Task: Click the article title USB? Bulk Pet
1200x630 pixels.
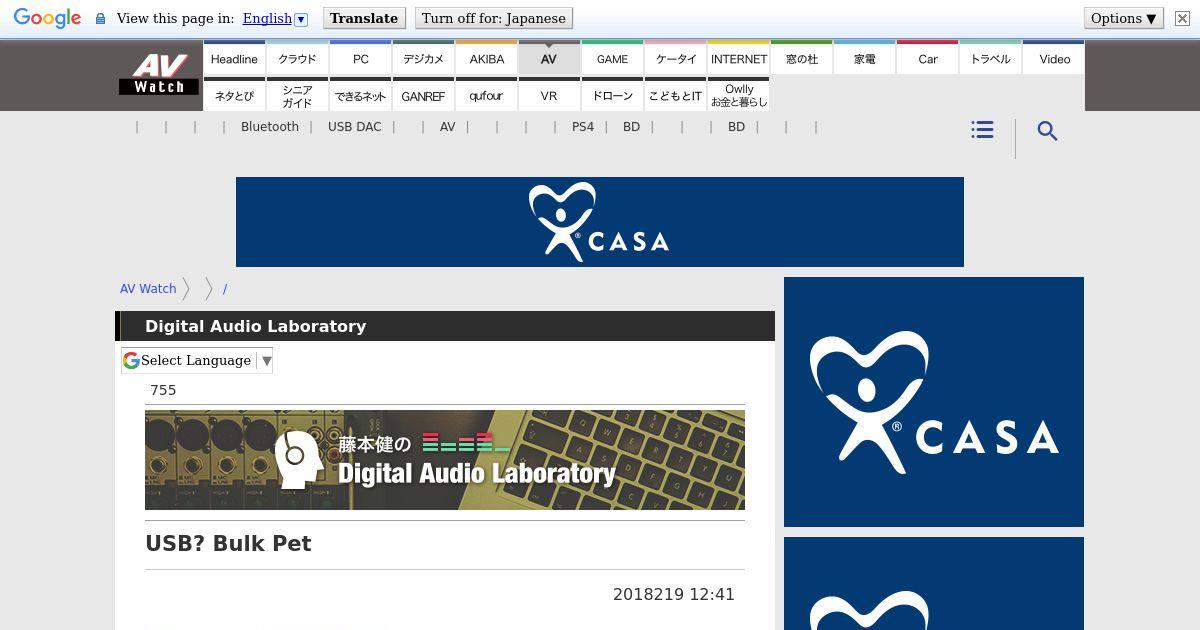Action: point(228,544)
